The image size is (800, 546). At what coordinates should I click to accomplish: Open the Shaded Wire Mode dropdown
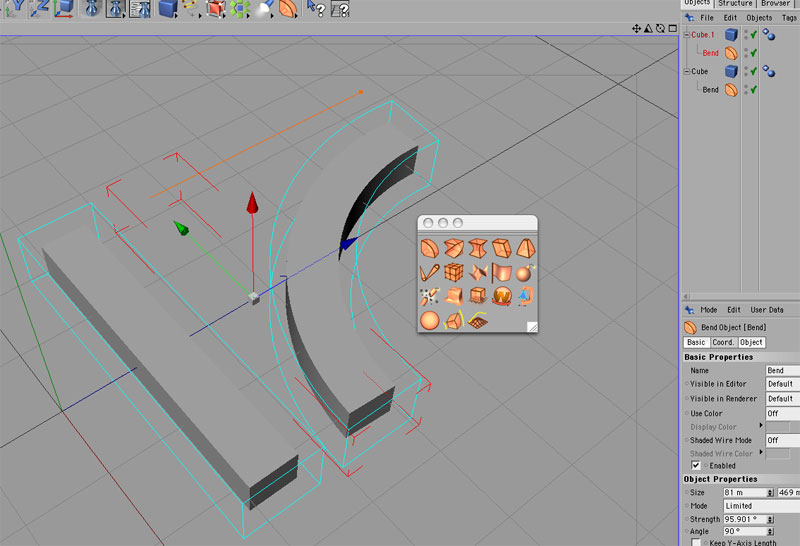[x=783, y=440]
